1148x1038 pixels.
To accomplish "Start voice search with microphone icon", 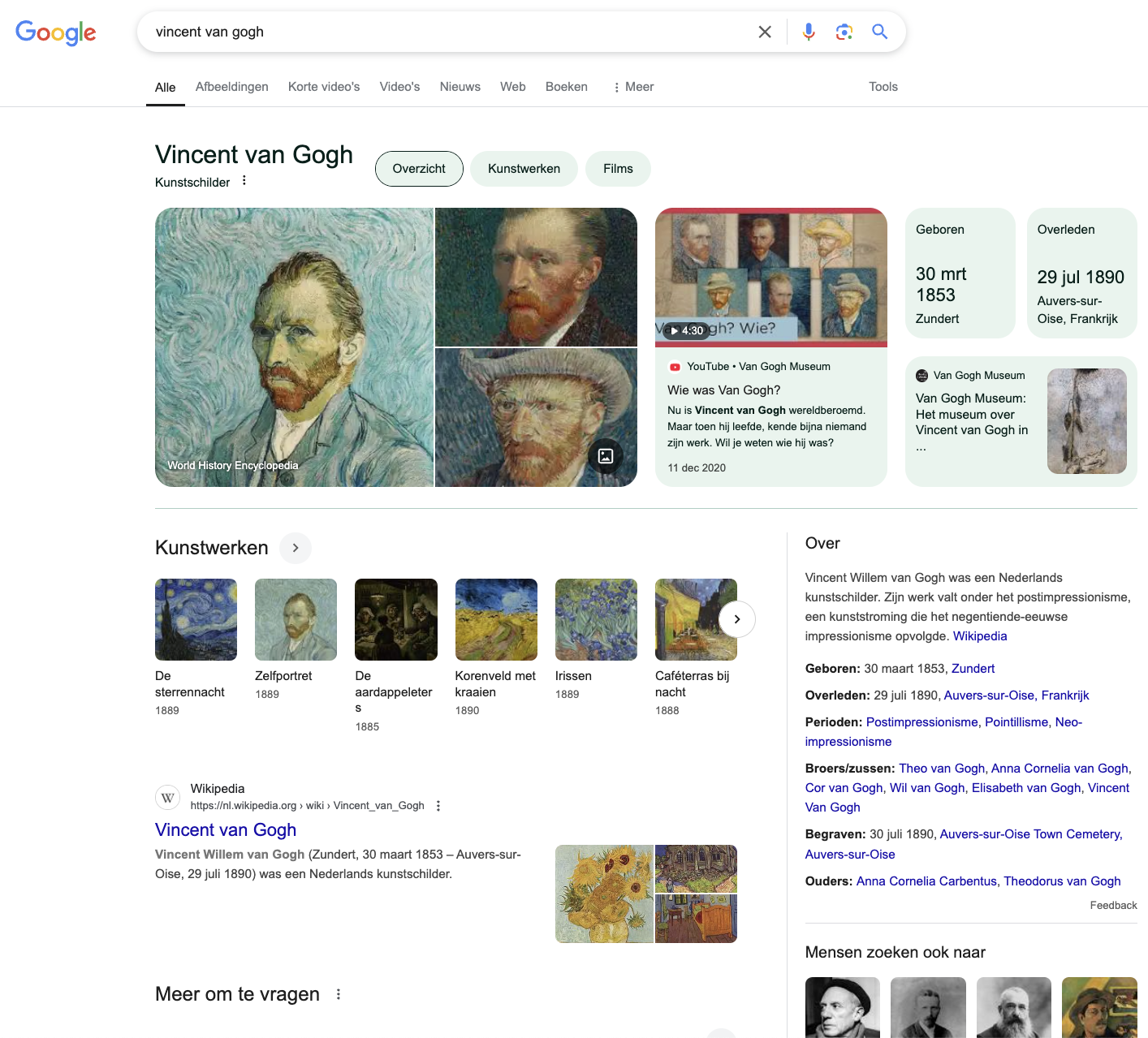I will [809, 32].
